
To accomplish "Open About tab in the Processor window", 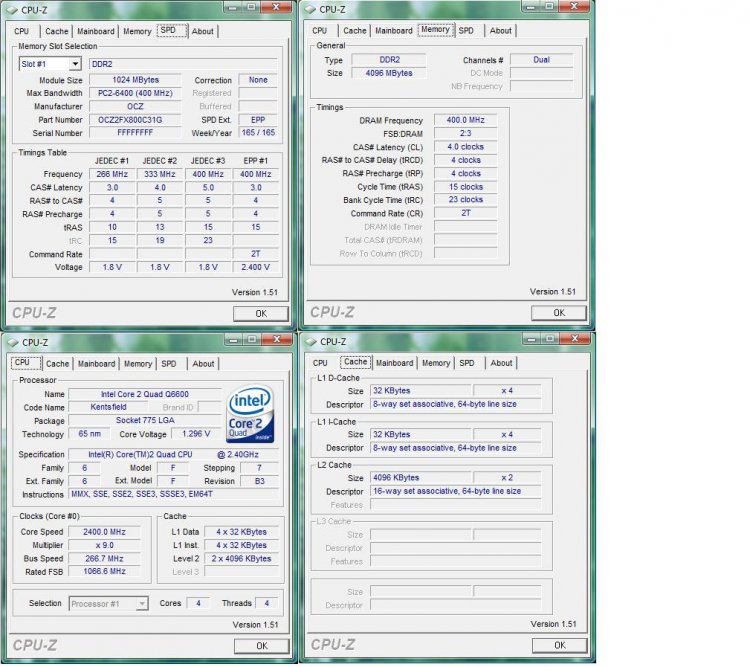I will click(203, 364).
